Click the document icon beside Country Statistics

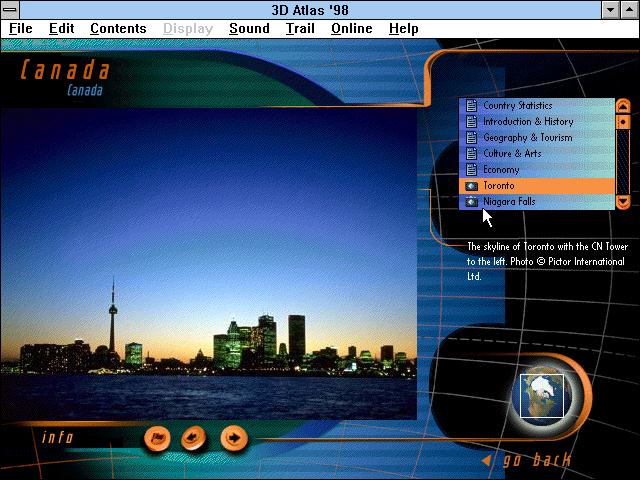(471, 105)
